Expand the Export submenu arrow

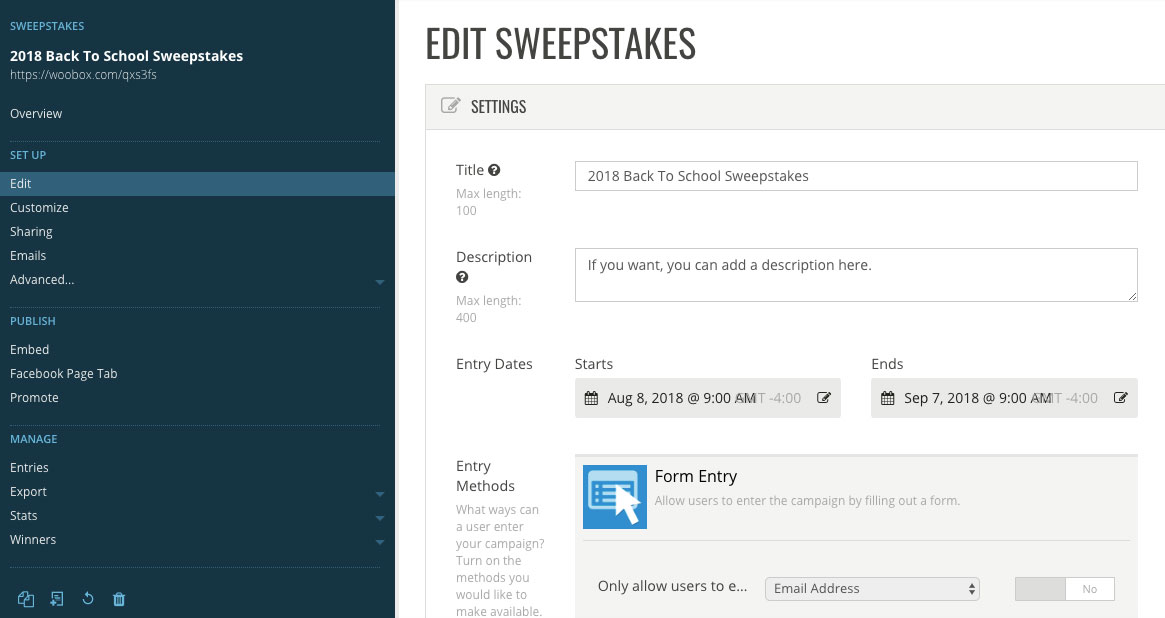click(380, 494)
